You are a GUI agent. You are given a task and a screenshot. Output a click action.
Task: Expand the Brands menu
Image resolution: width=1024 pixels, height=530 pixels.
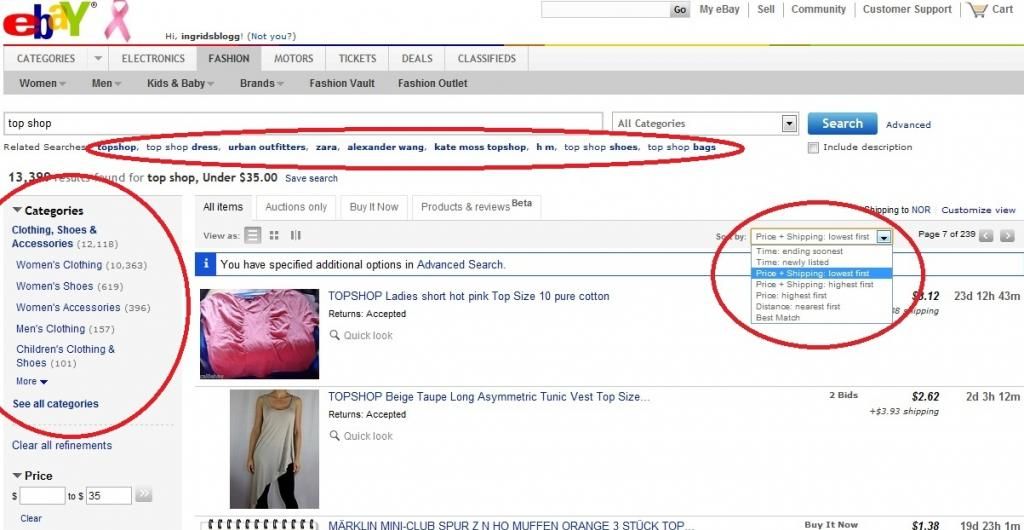[262, 84]
